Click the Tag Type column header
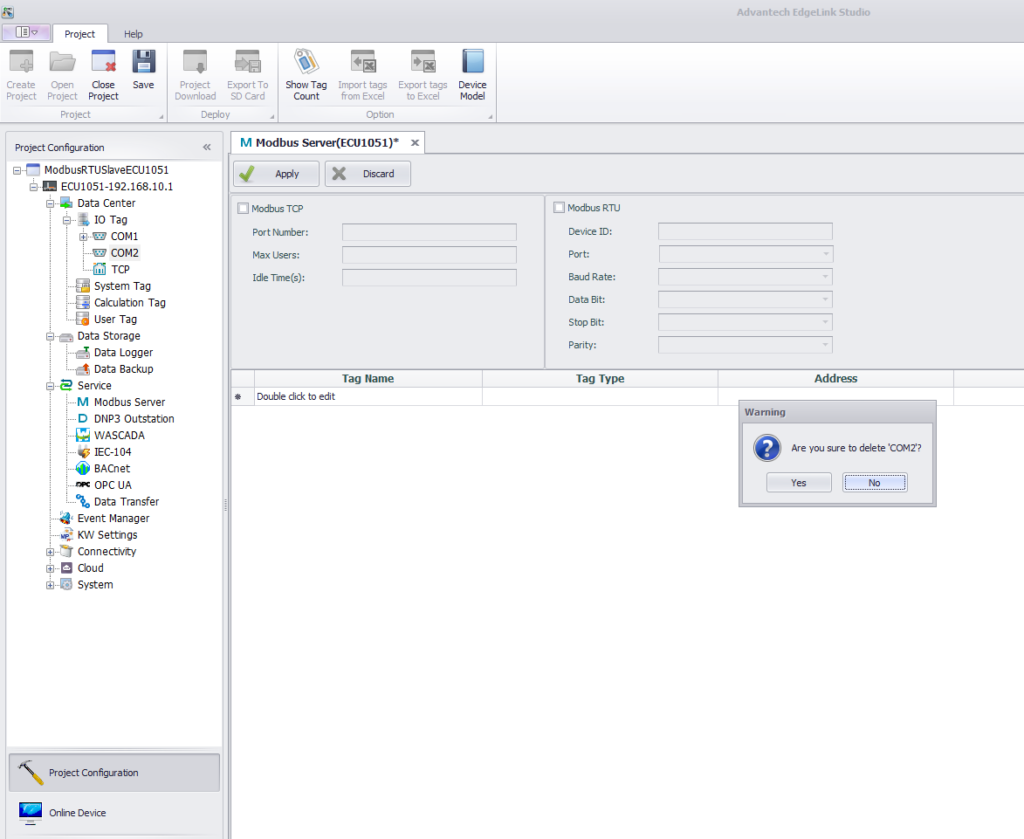The width and height of the screenshot is (1024, 839). pos(600,379)
